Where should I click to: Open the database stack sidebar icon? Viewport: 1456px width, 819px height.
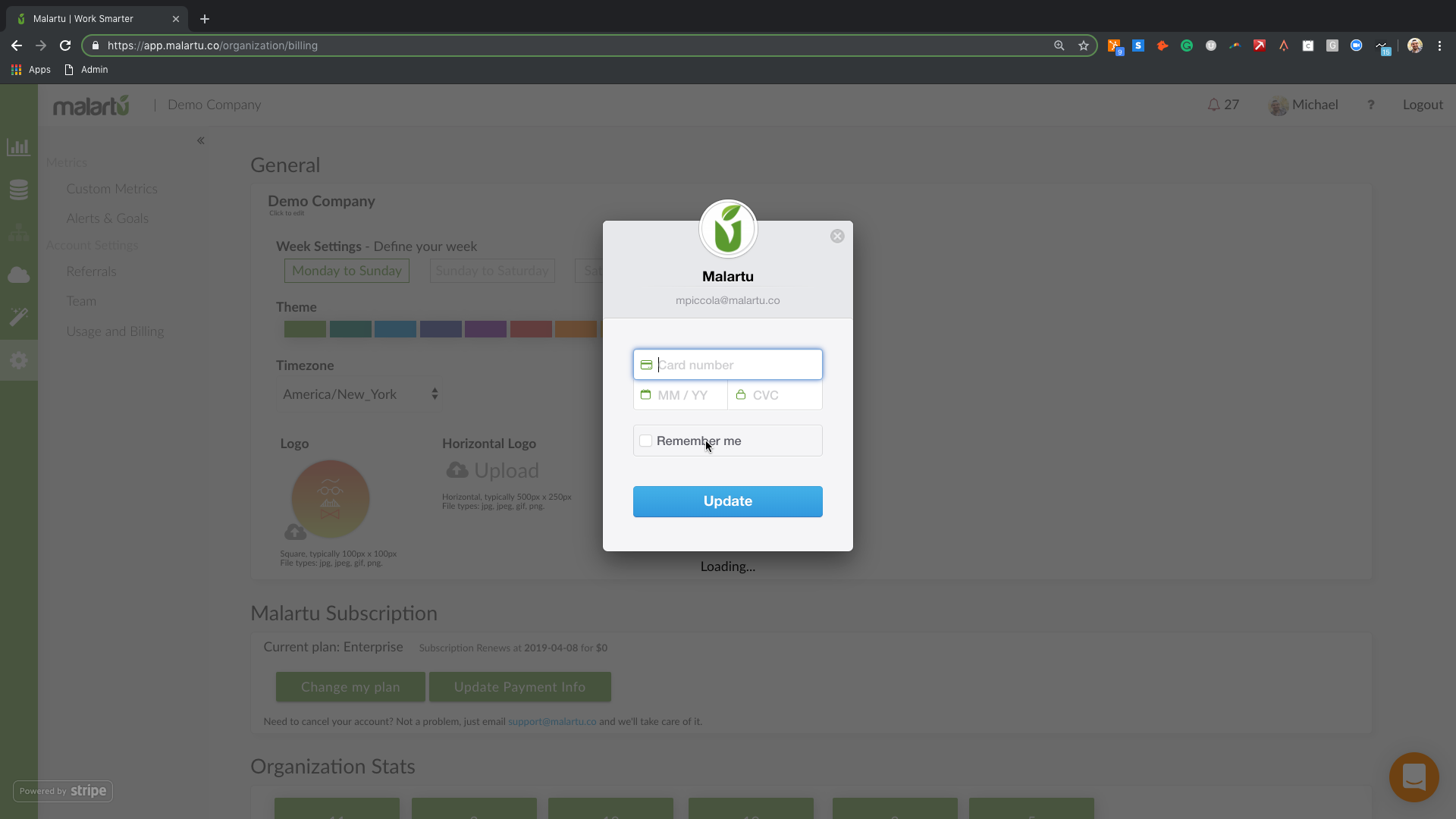pyautogui.click(x=19, y=190)
